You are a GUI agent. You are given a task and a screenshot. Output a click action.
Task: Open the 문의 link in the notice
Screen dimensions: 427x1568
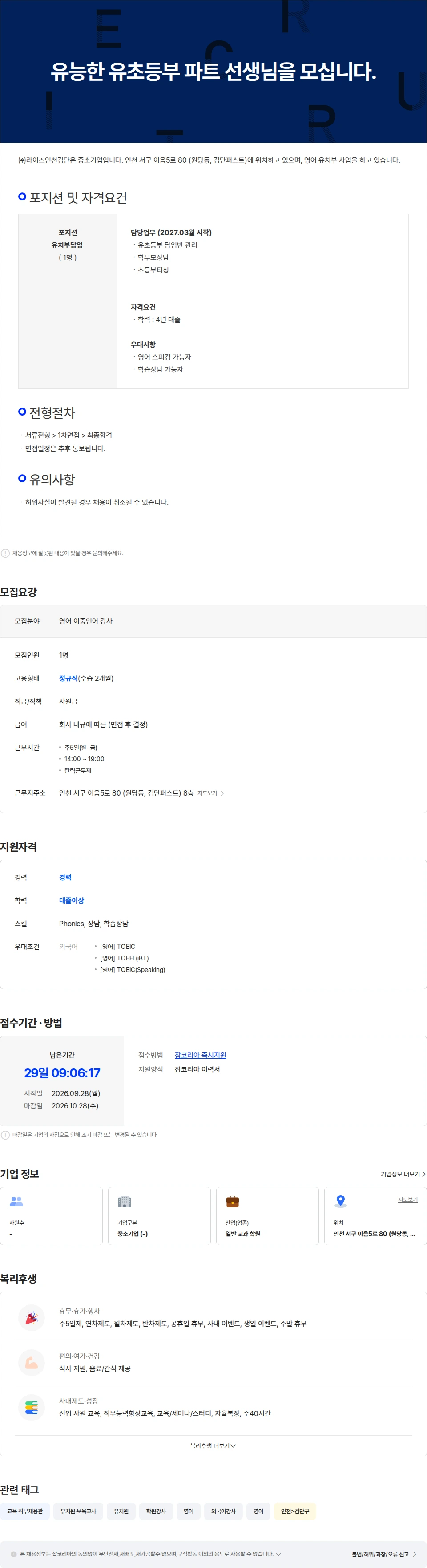(x=97, y=553)
